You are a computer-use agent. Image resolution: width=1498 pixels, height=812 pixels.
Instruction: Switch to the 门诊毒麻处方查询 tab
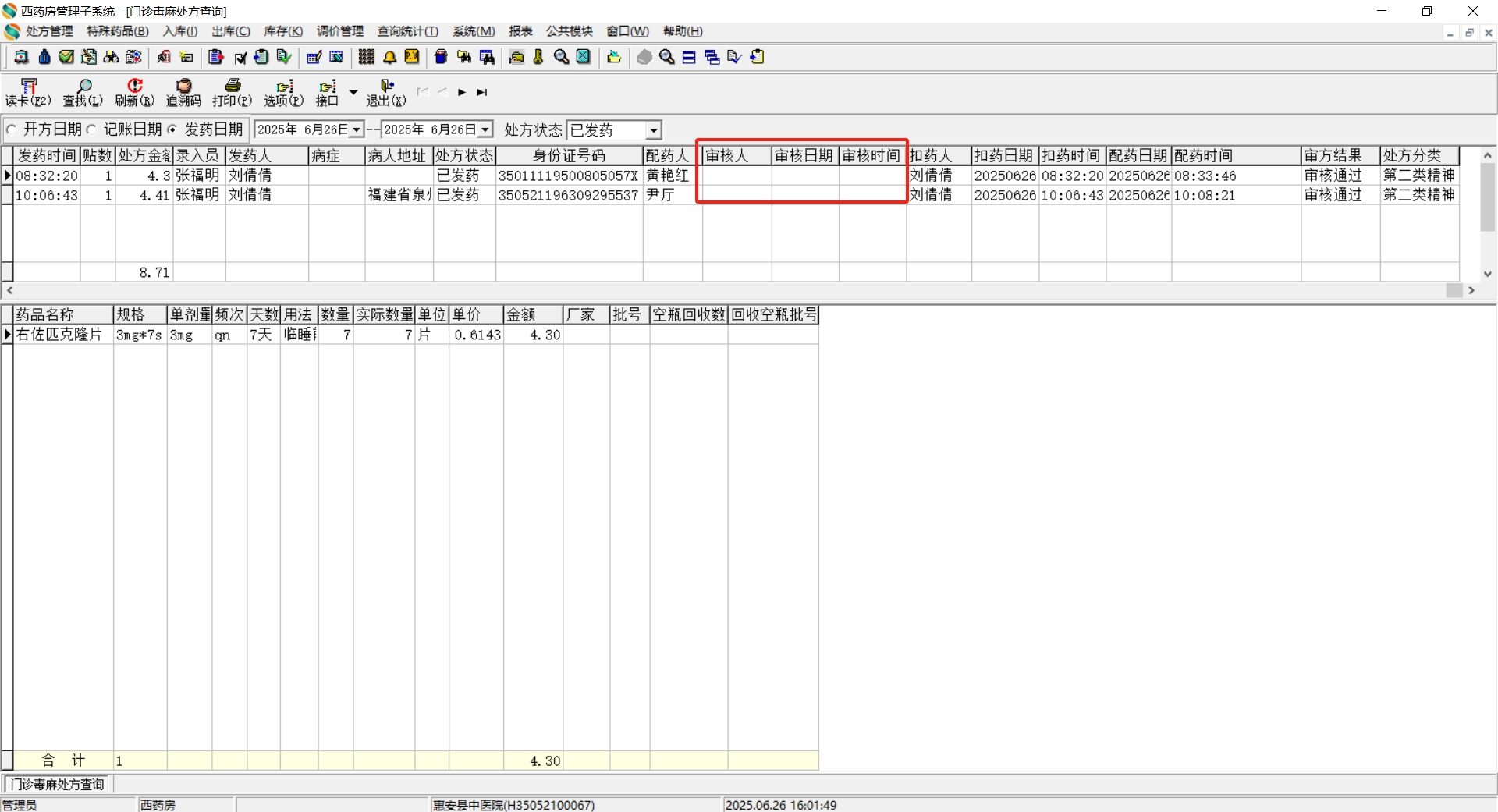click(x=58, y=784)
